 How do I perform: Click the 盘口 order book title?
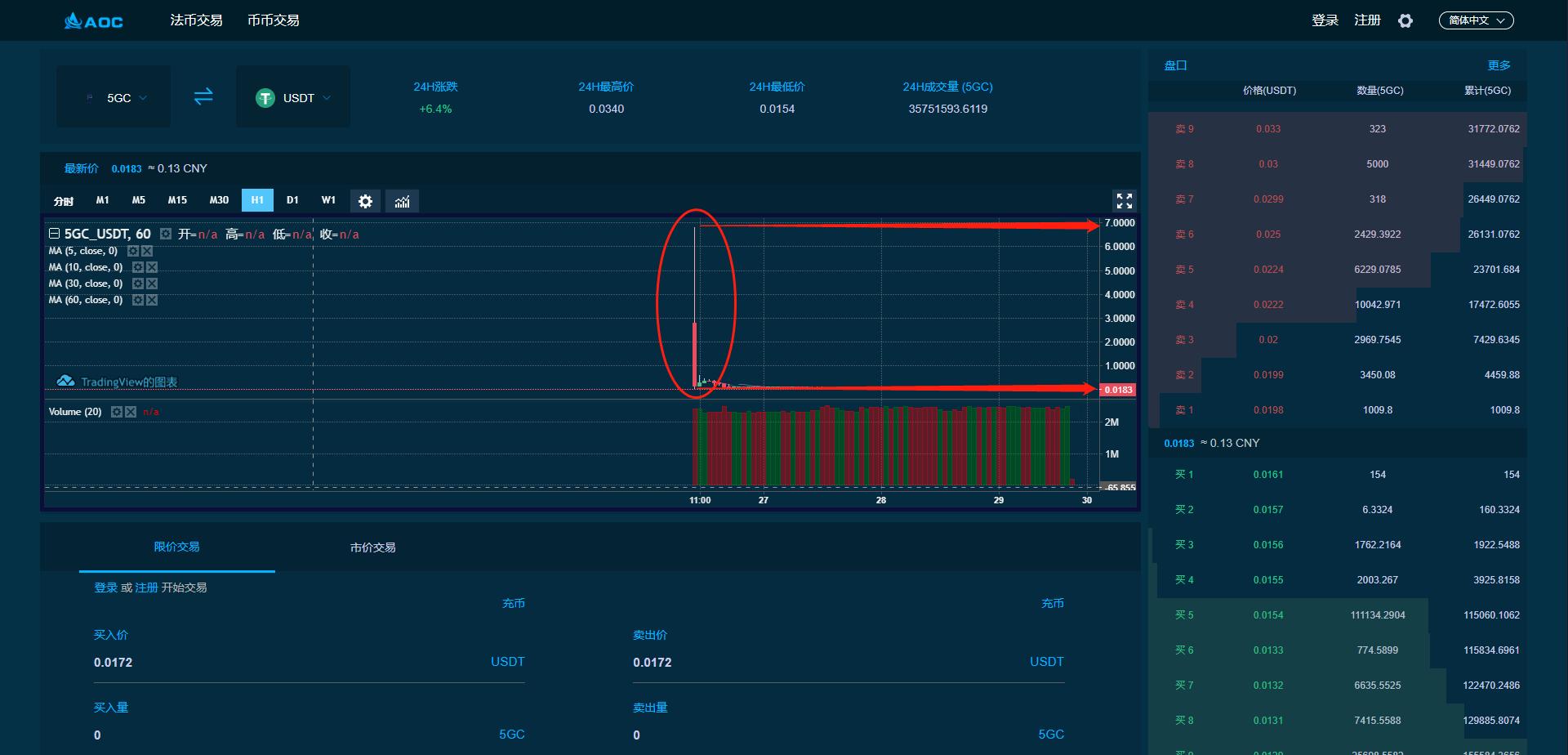(x=1175, y=65)
